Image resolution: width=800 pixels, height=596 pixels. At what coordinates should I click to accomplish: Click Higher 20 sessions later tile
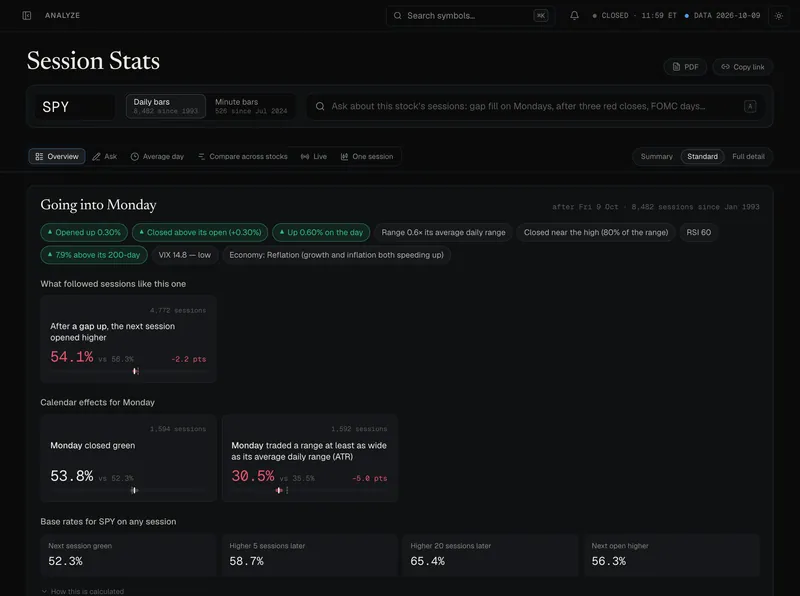point(491,555)
